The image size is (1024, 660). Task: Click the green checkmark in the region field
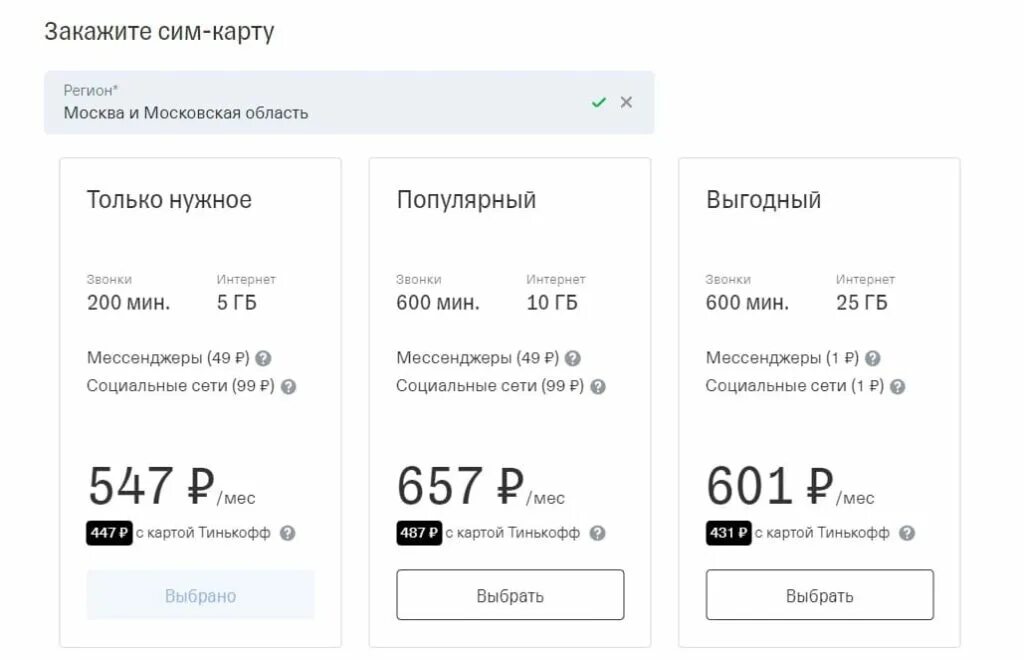pyautogui.click(x=598, y=102)
